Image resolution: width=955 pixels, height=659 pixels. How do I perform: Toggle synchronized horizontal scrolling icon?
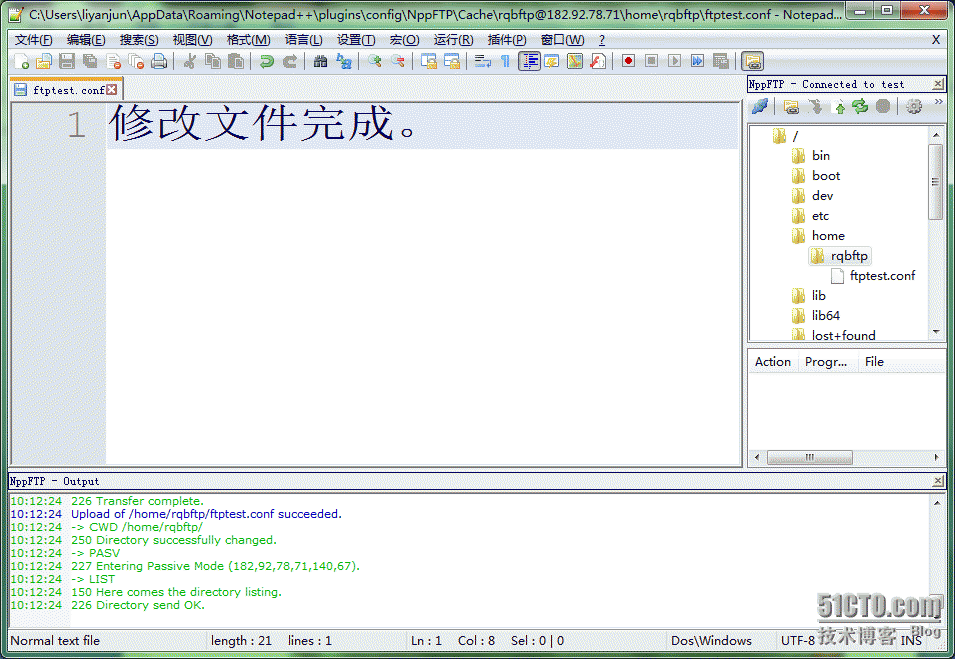[x=452, y=62]
